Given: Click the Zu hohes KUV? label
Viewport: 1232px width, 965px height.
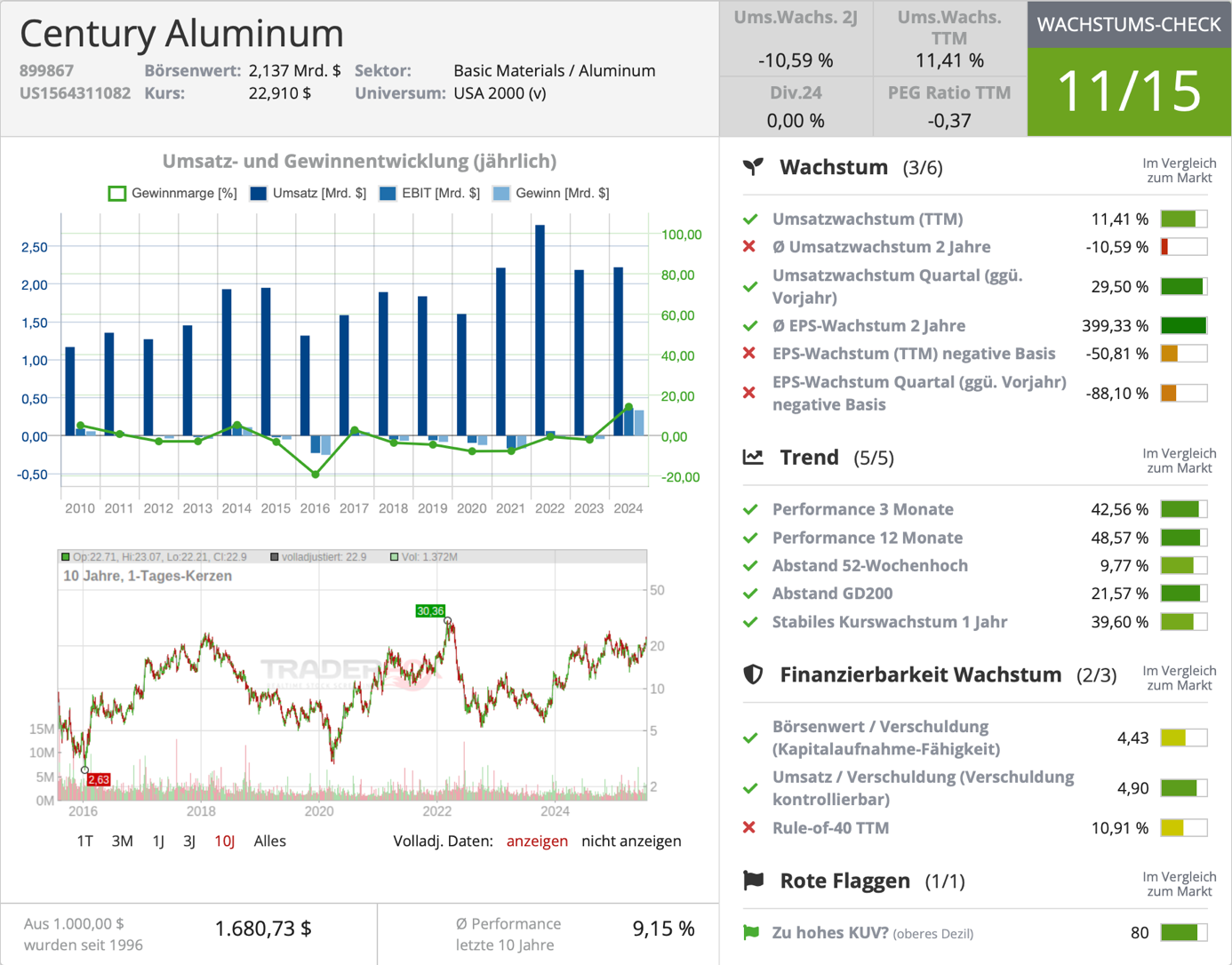Looking at the screenshot, I should coord(830,932).
